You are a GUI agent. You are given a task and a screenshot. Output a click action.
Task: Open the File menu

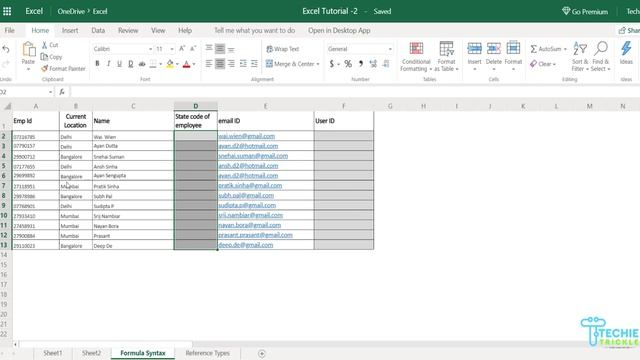tap(9, 30)
